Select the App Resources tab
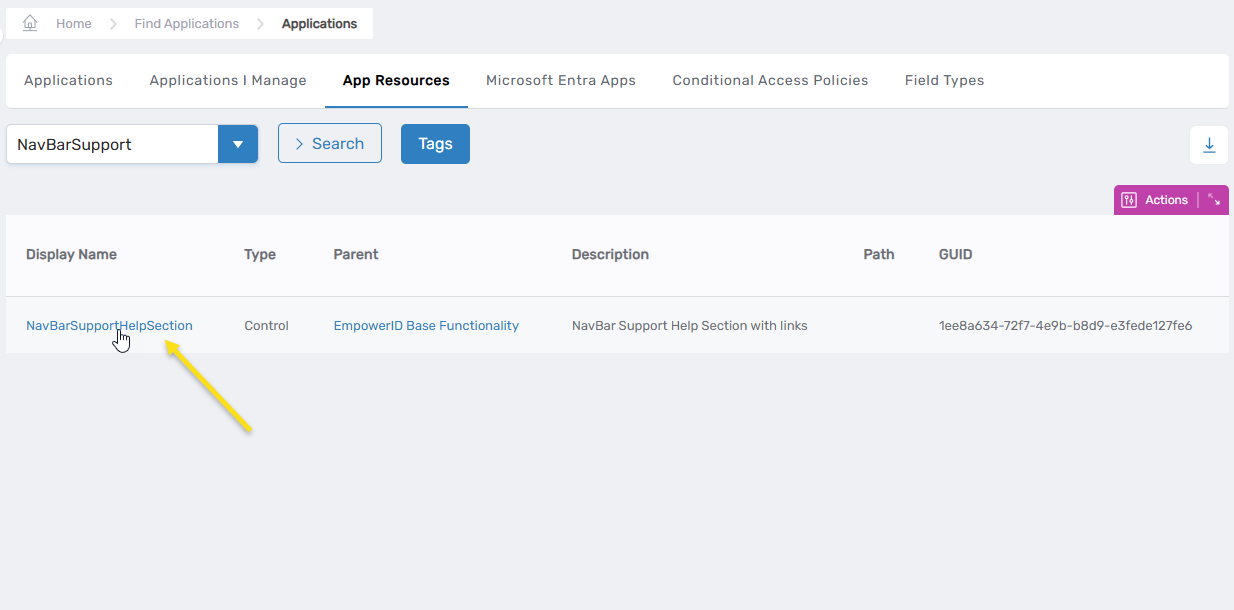The width and height of the screenshot is (1234, 610). coord(396,80)
